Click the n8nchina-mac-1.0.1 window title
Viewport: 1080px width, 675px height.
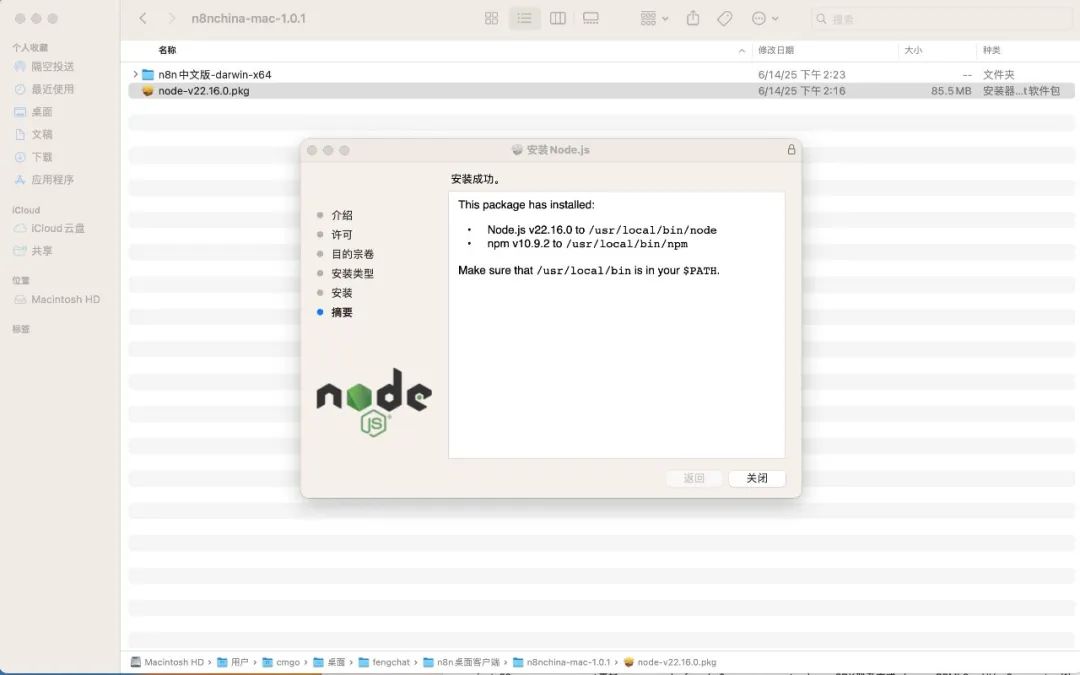[x=249, y=19]
